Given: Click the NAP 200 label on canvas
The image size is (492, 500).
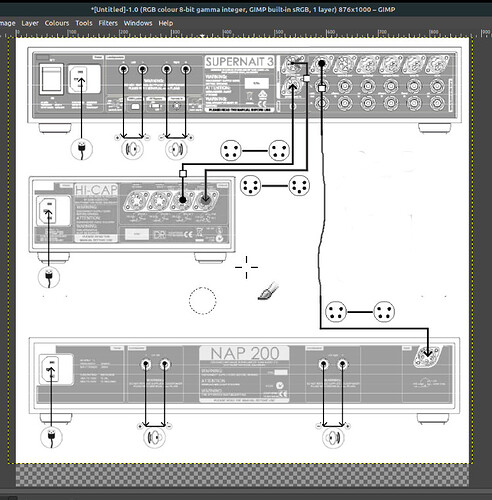Looking at the screenshot, I should [245, 353].
